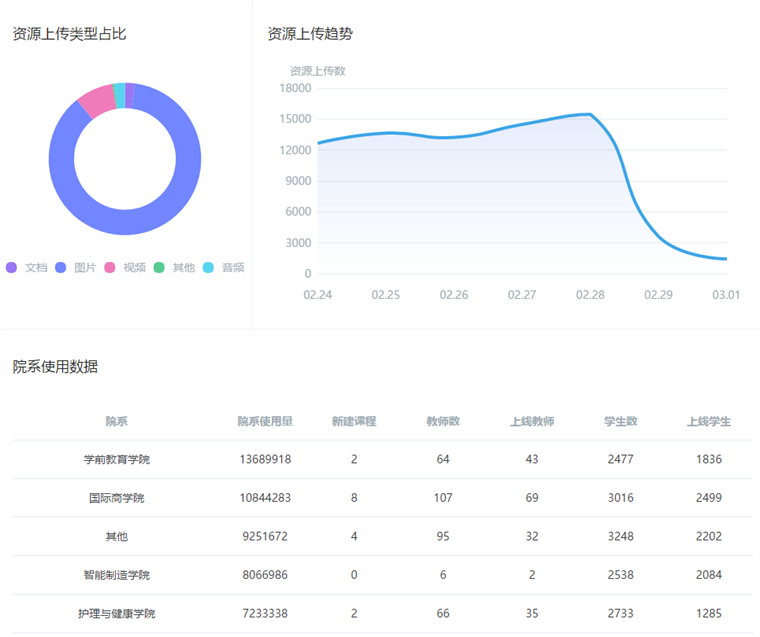Sort by 院系使用量 column header
The image size is (760, 637).
pos(265,421)
